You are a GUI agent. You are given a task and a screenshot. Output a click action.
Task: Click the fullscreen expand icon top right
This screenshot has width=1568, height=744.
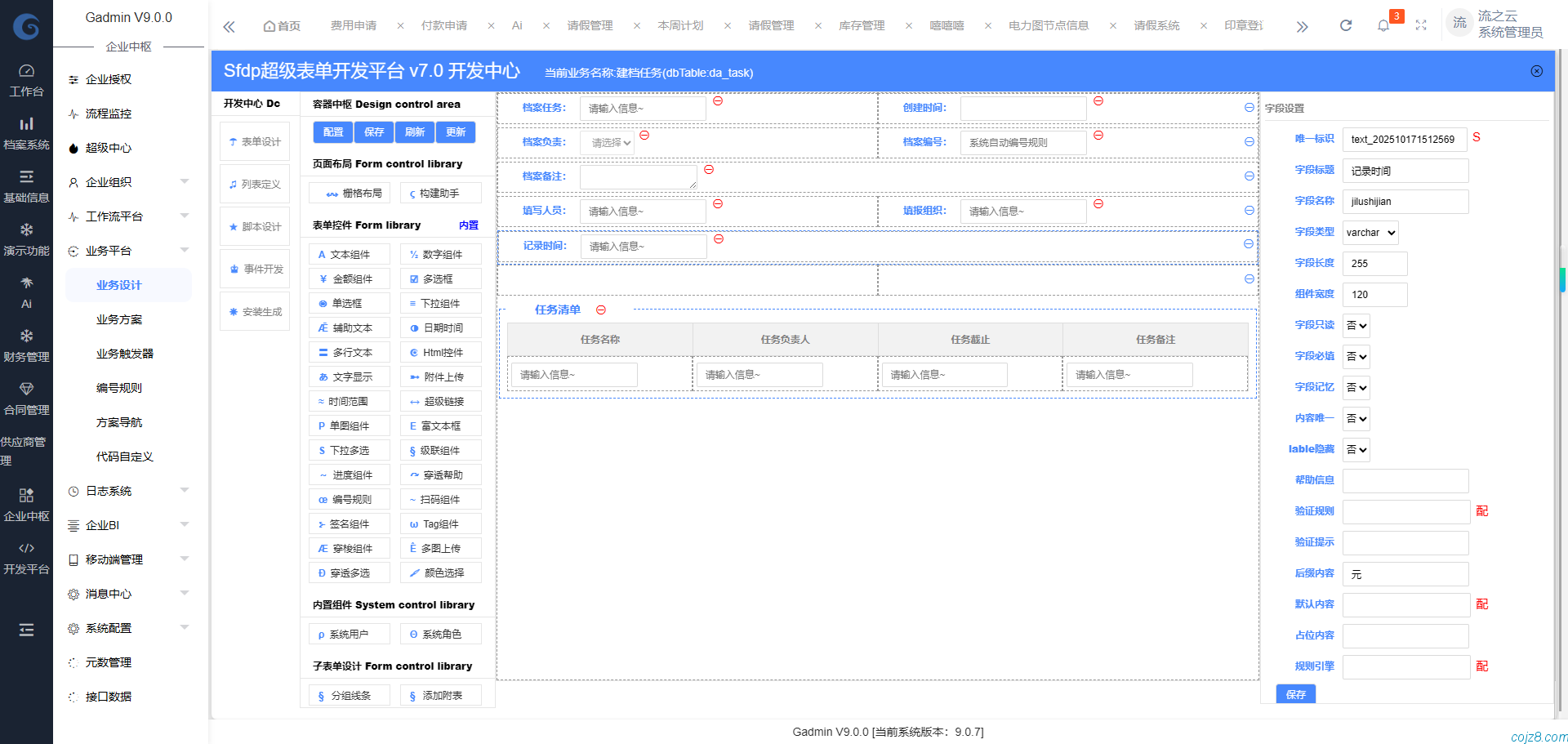1421,25
